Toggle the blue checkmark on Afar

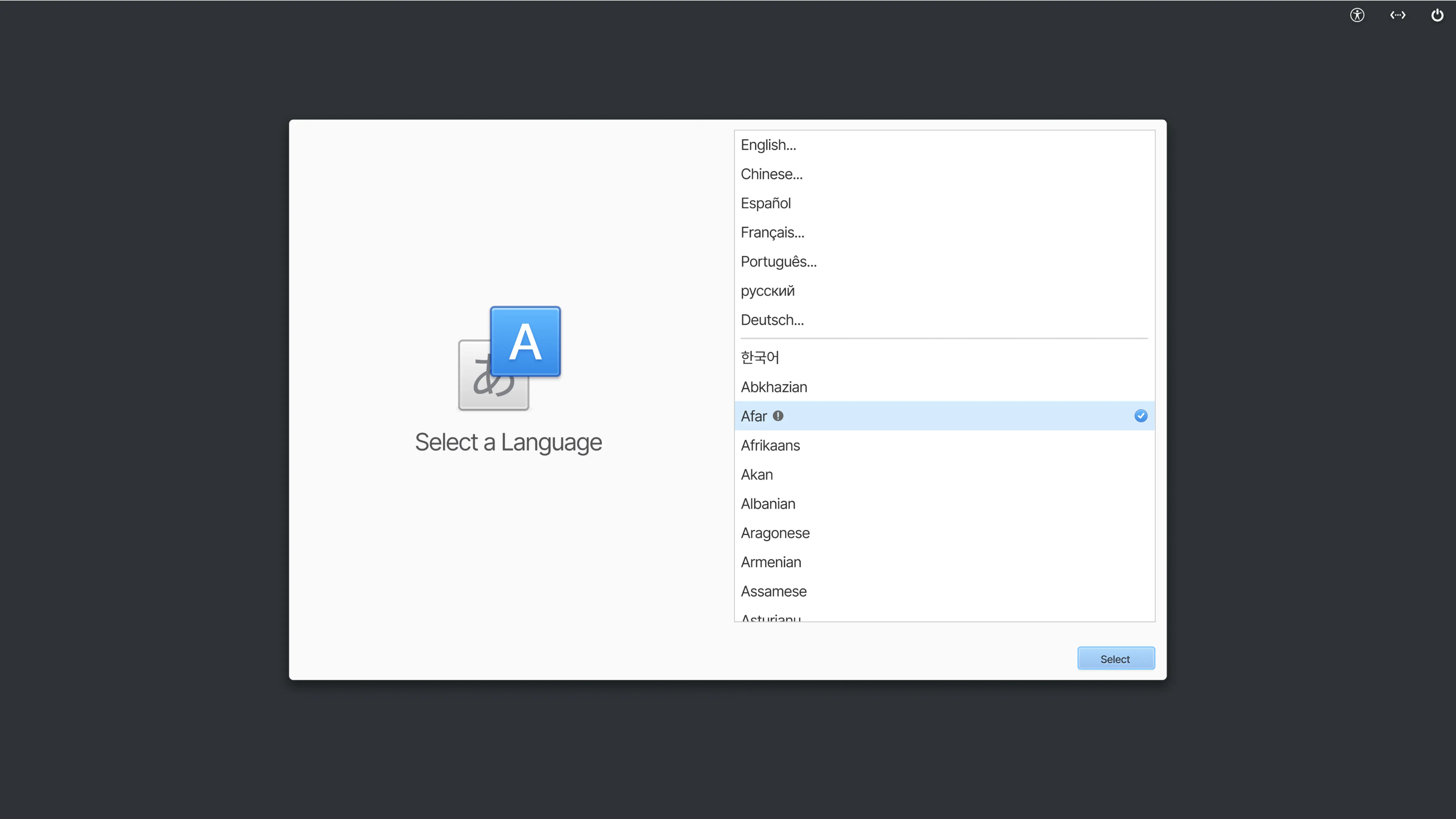[x=1141, y=416]
